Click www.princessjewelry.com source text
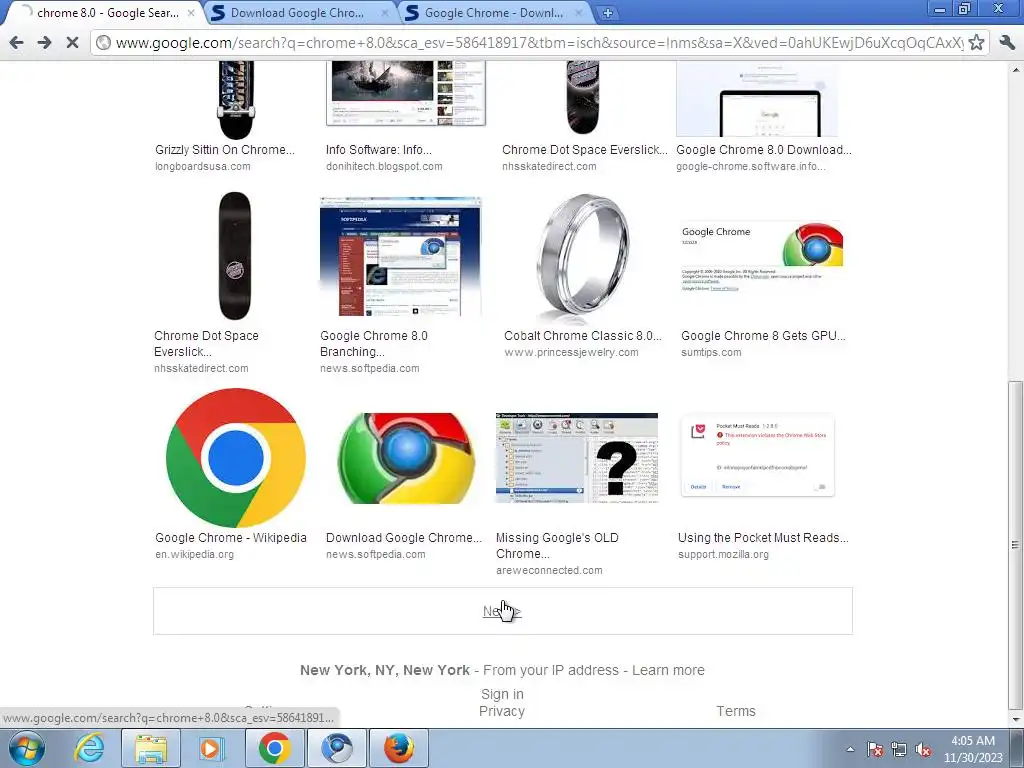Viewport: 1024px width, 768px height. (571, 353)
